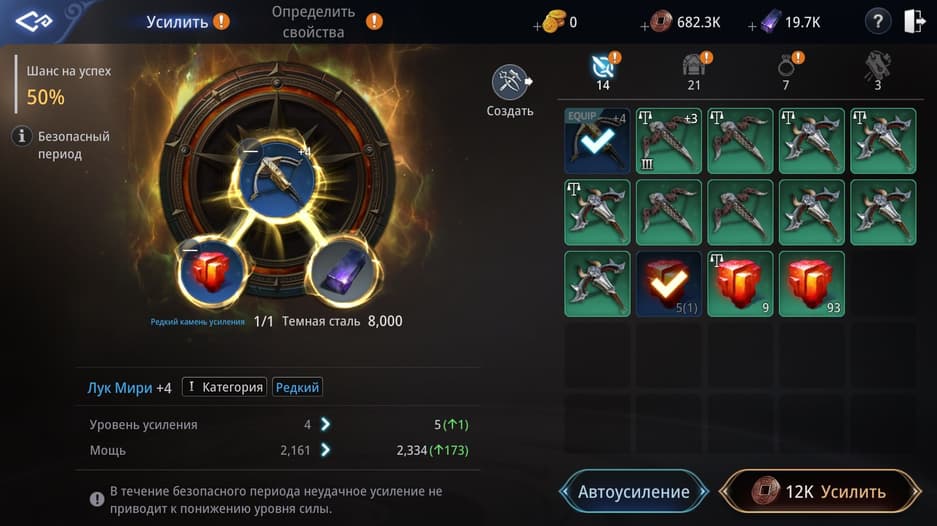Open the help question mark icon
Image resolution: width=937 pixels, height=526 pixels.
coord(878,22)
